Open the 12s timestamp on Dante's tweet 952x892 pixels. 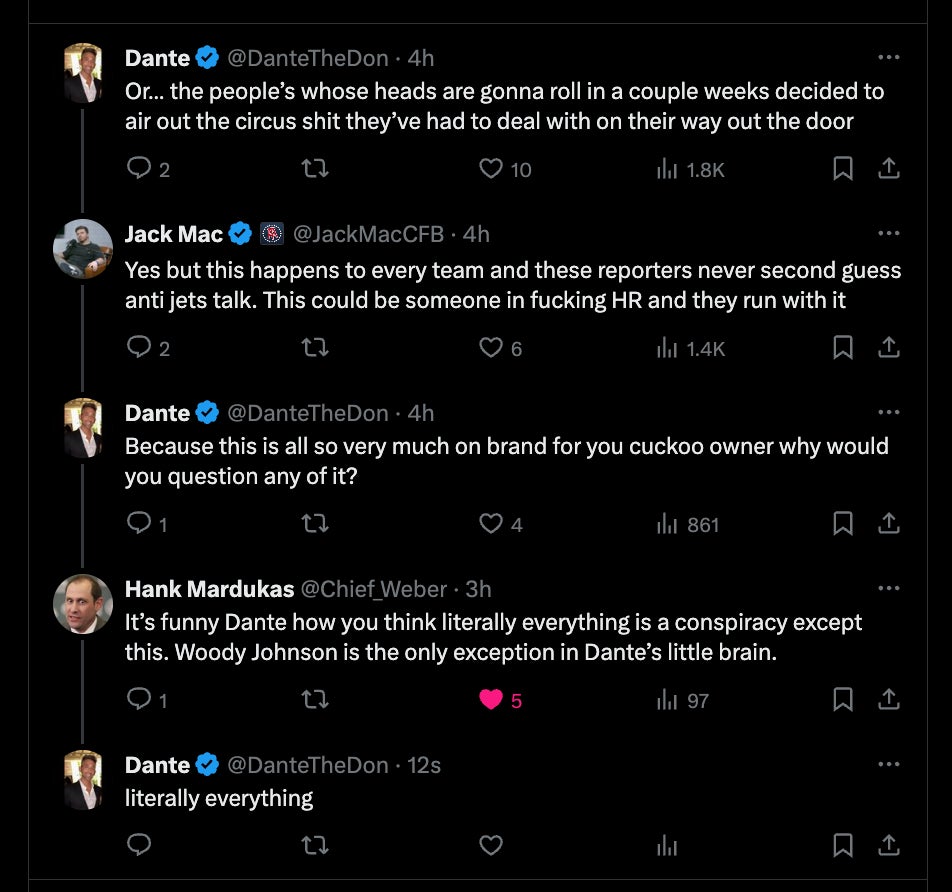(424, 765)
